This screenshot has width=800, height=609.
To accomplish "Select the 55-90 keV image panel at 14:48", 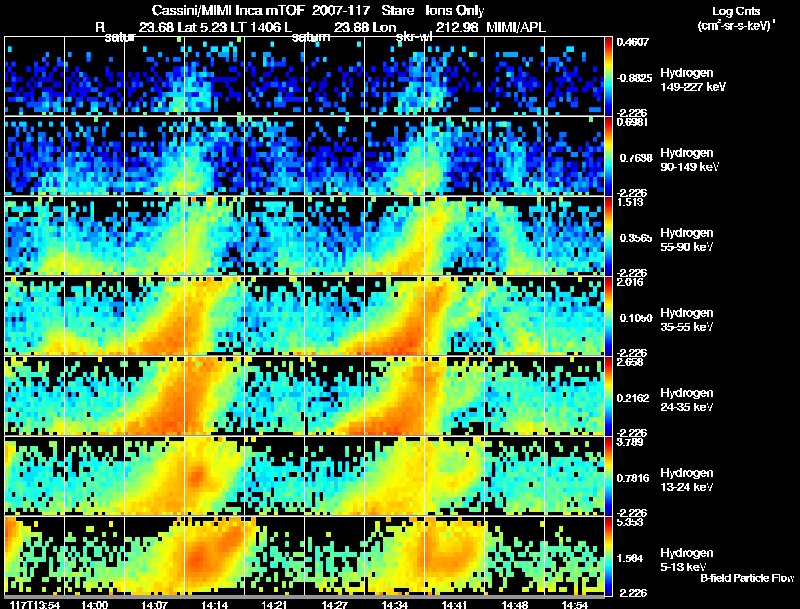I will pyautogui.click(x=514, y=236).
